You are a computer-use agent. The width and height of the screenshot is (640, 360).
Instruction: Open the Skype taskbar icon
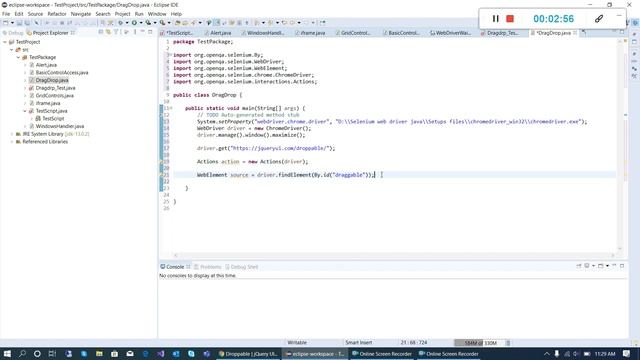(x=191, y=353)
